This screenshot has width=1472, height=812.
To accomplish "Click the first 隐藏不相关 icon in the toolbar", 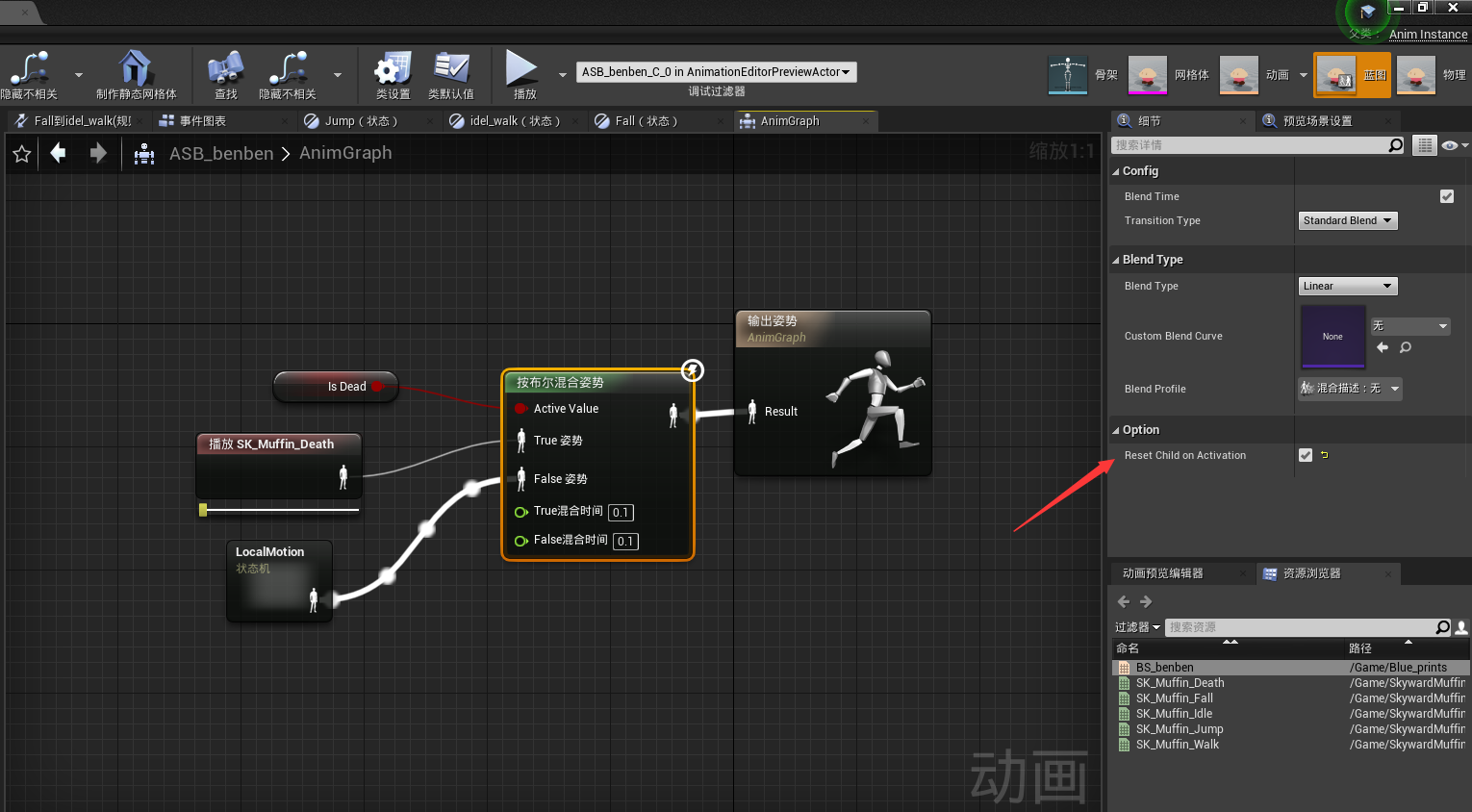I will [29, 68].
